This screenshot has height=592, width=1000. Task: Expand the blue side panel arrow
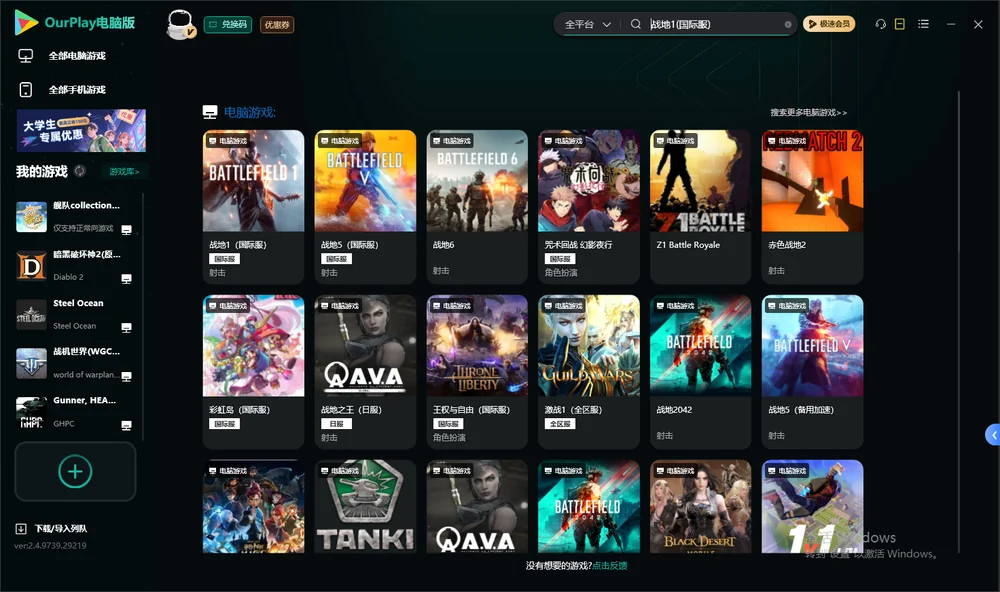click(992, 435)
